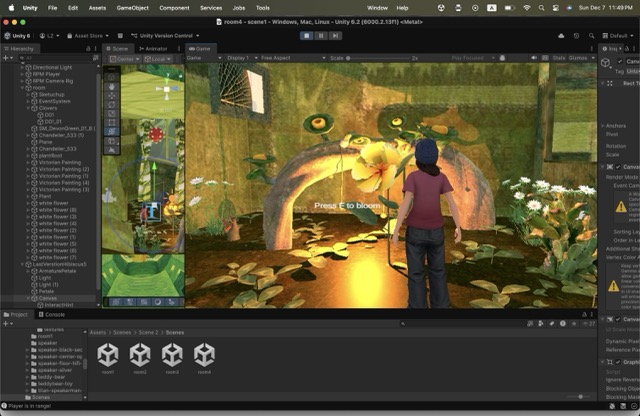Image resolution: width=640 pixels, height=416 pixels.
Task: Collapse the room object in Hierarchy
Action: [x=24, y=88]
